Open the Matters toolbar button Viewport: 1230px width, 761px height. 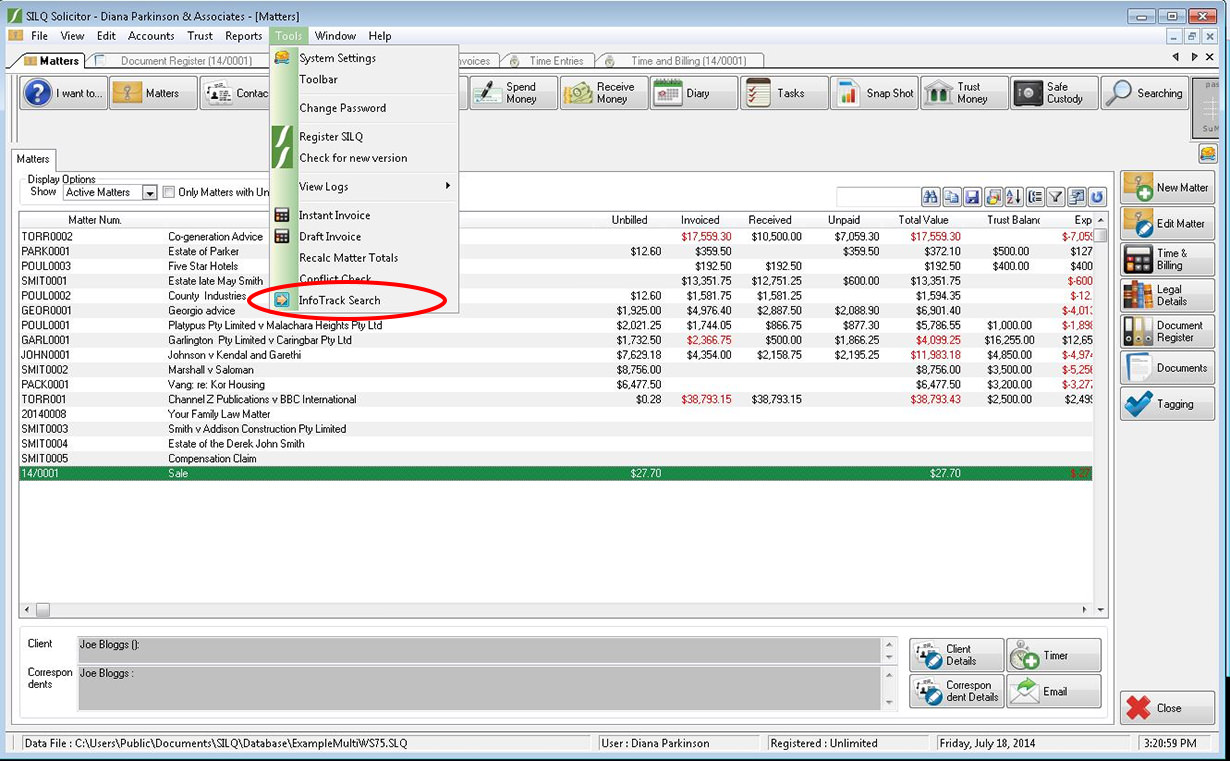(153, 93)
